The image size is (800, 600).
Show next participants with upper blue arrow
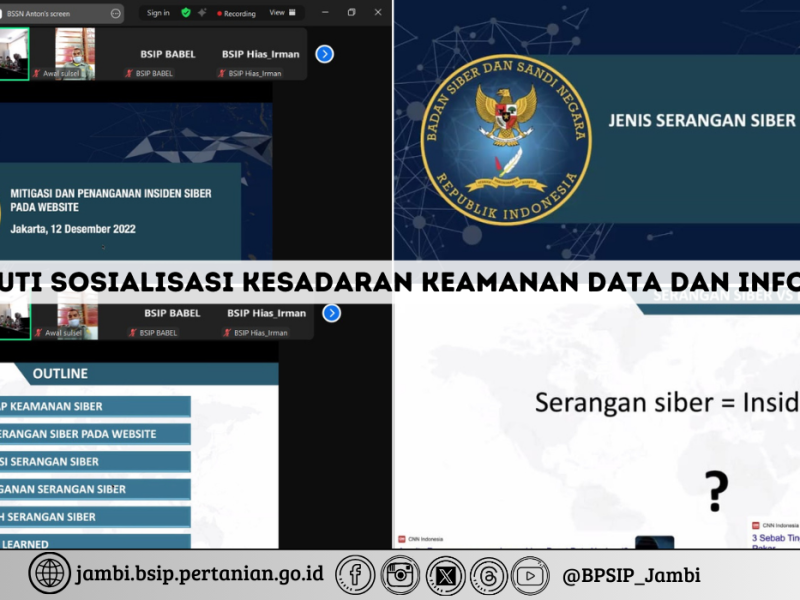pyautogui.click(x=324, y=54)
